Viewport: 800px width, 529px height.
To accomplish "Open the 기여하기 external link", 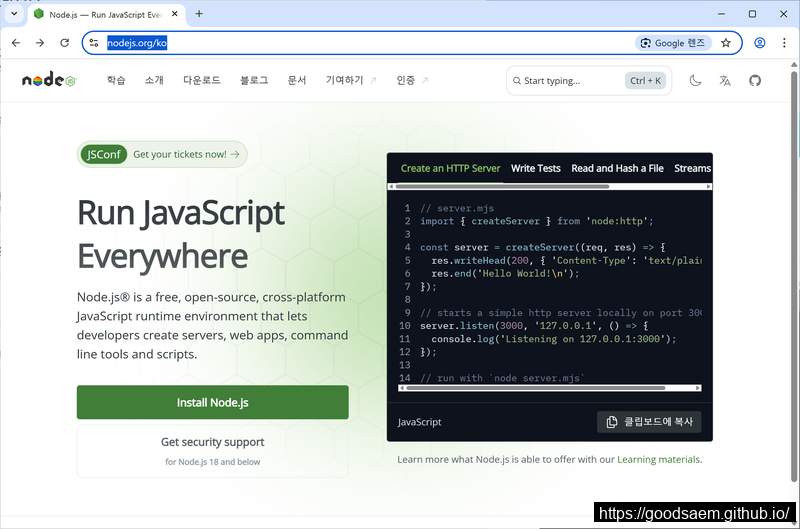I will [351, 80].
